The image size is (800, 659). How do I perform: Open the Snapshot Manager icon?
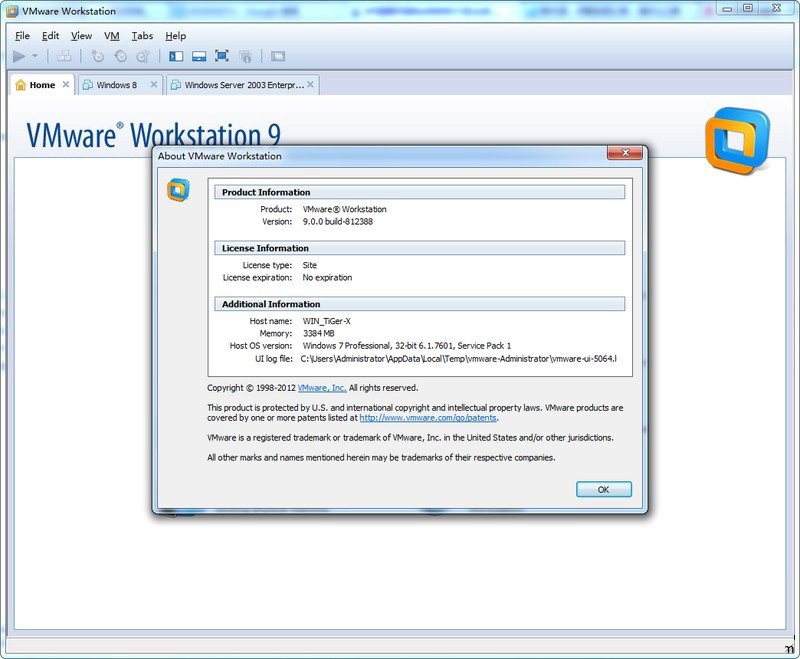(143, 57)
